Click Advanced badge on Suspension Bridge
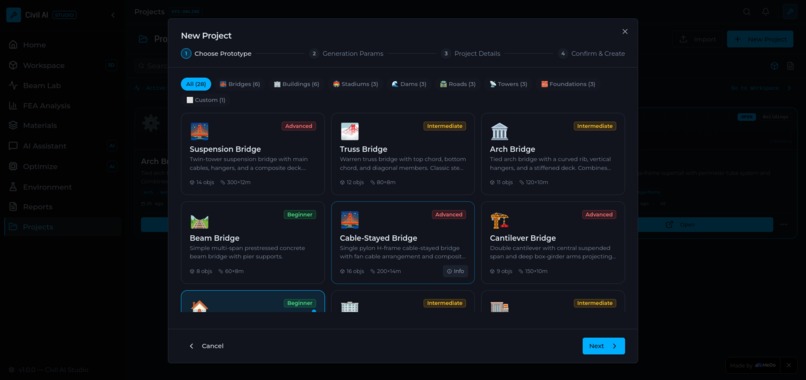 (299, 126)
